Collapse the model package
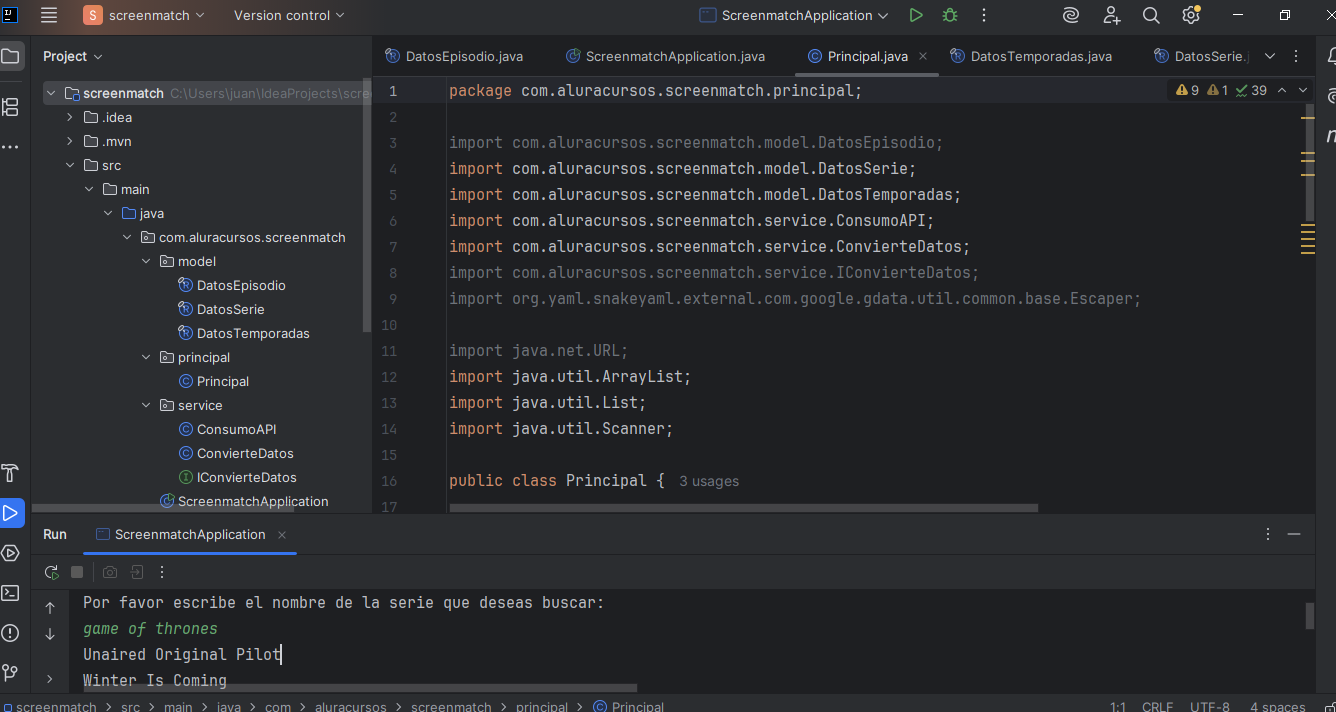This screenshot has height=712, width=1336. pyautogui.click(x=146, y=261)
